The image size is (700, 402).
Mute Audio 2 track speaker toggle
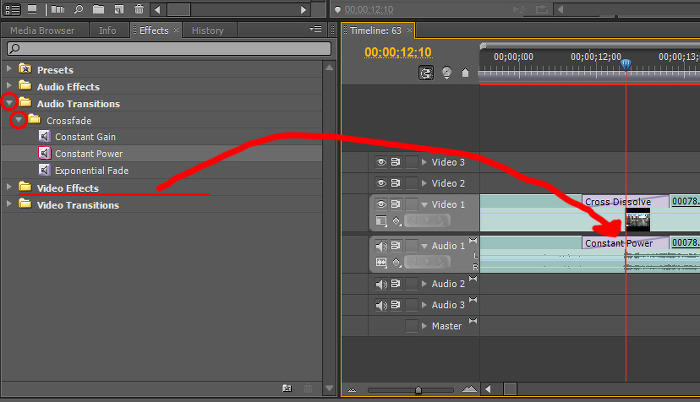coord(381,284)
